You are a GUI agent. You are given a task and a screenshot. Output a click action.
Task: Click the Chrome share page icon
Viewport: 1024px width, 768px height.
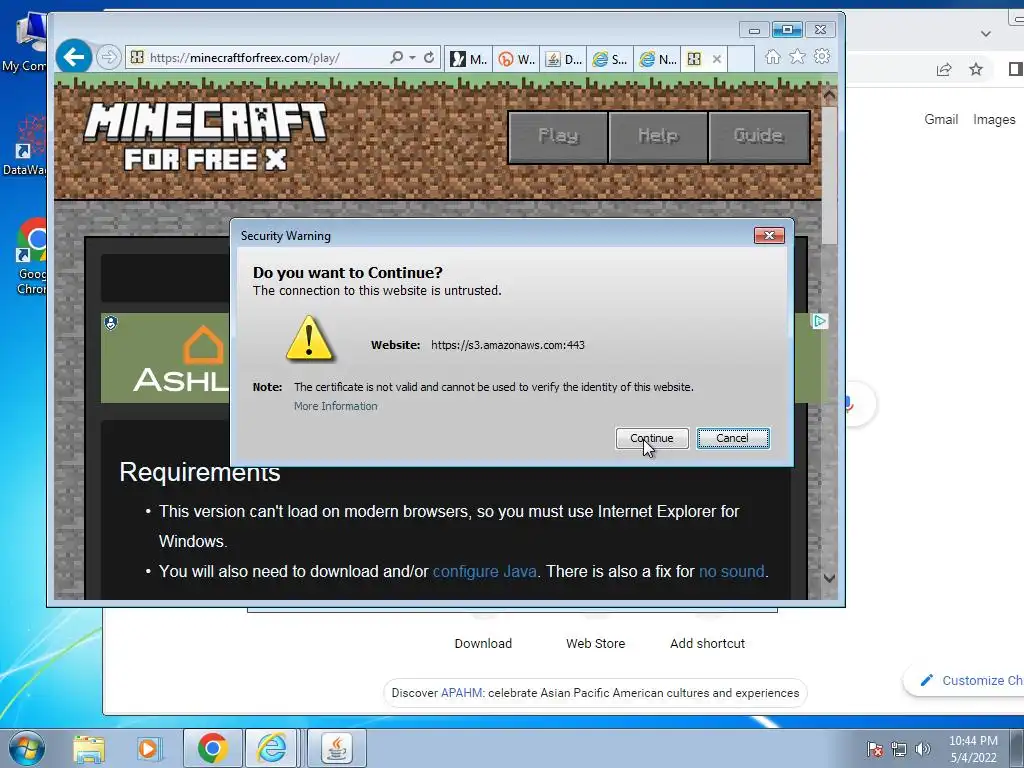(944, 70)
